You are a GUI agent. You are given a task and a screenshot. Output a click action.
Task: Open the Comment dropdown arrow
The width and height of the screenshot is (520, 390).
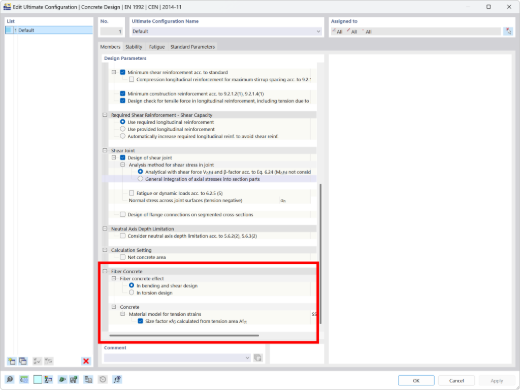pyautogui.click(x=247, y=358)
